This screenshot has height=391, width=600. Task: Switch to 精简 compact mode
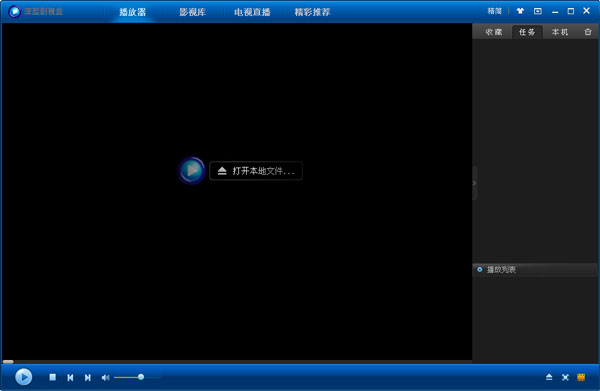494,11
